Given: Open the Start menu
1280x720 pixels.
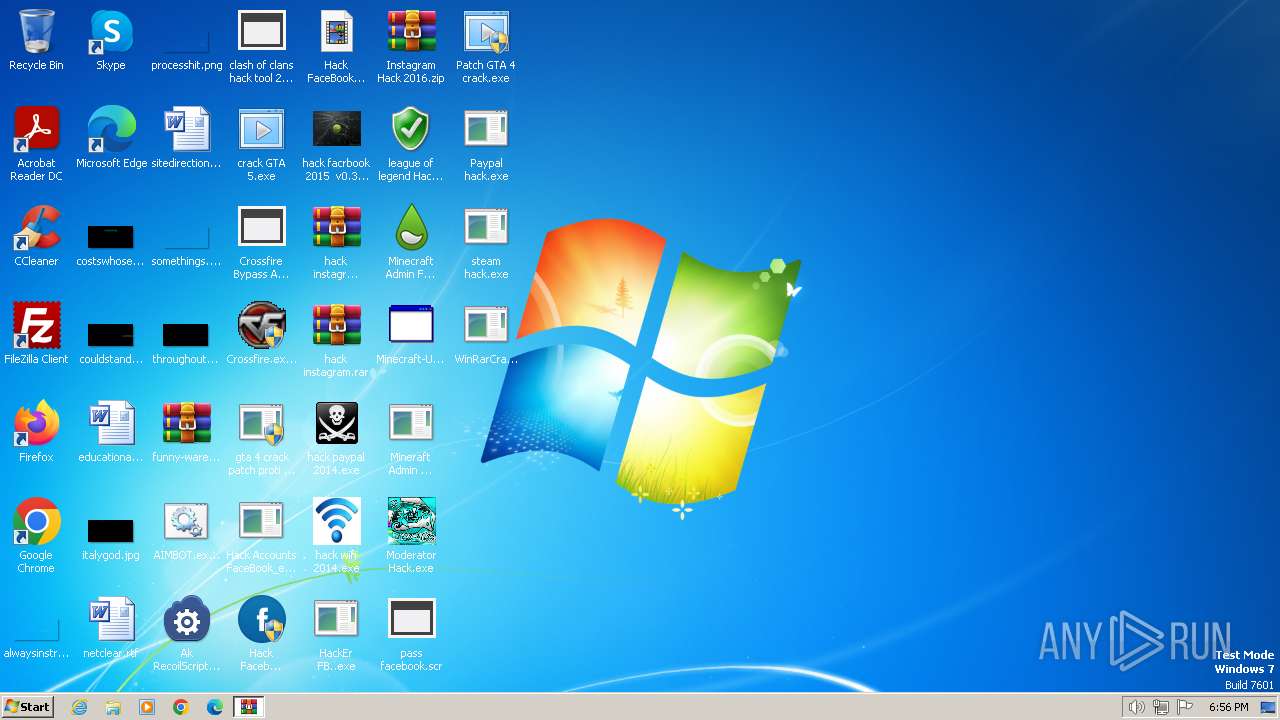Looking at the screenshot, I should tap(27, 707).
